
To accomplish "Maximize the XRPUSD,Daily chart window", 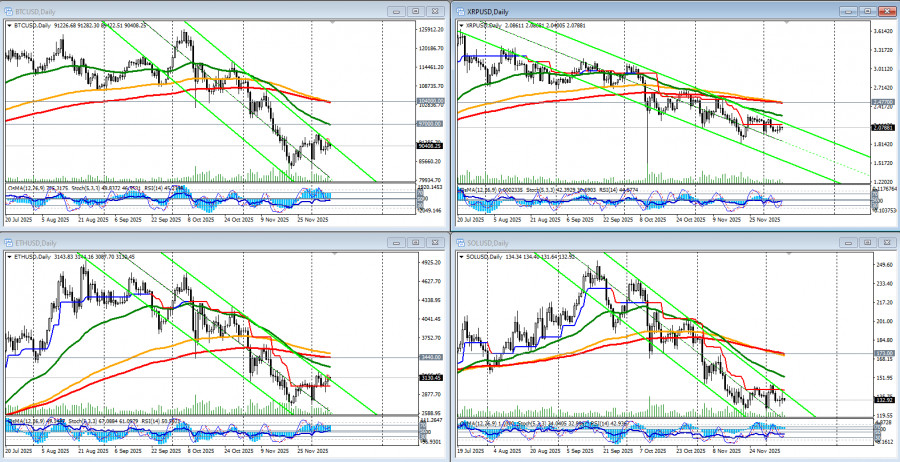I will click(x=868, y=11).
